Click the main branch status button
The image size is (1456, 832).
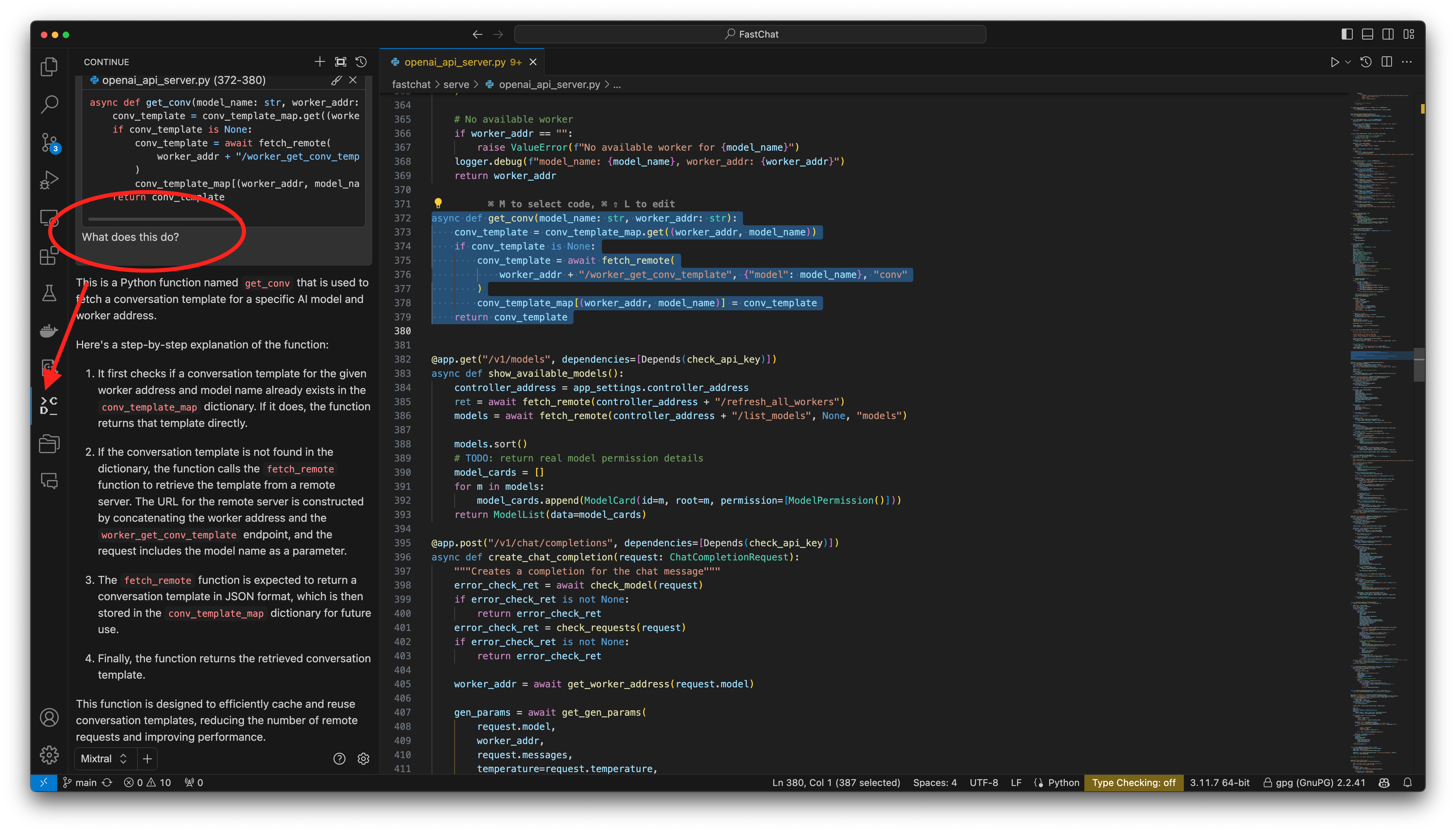80,782
